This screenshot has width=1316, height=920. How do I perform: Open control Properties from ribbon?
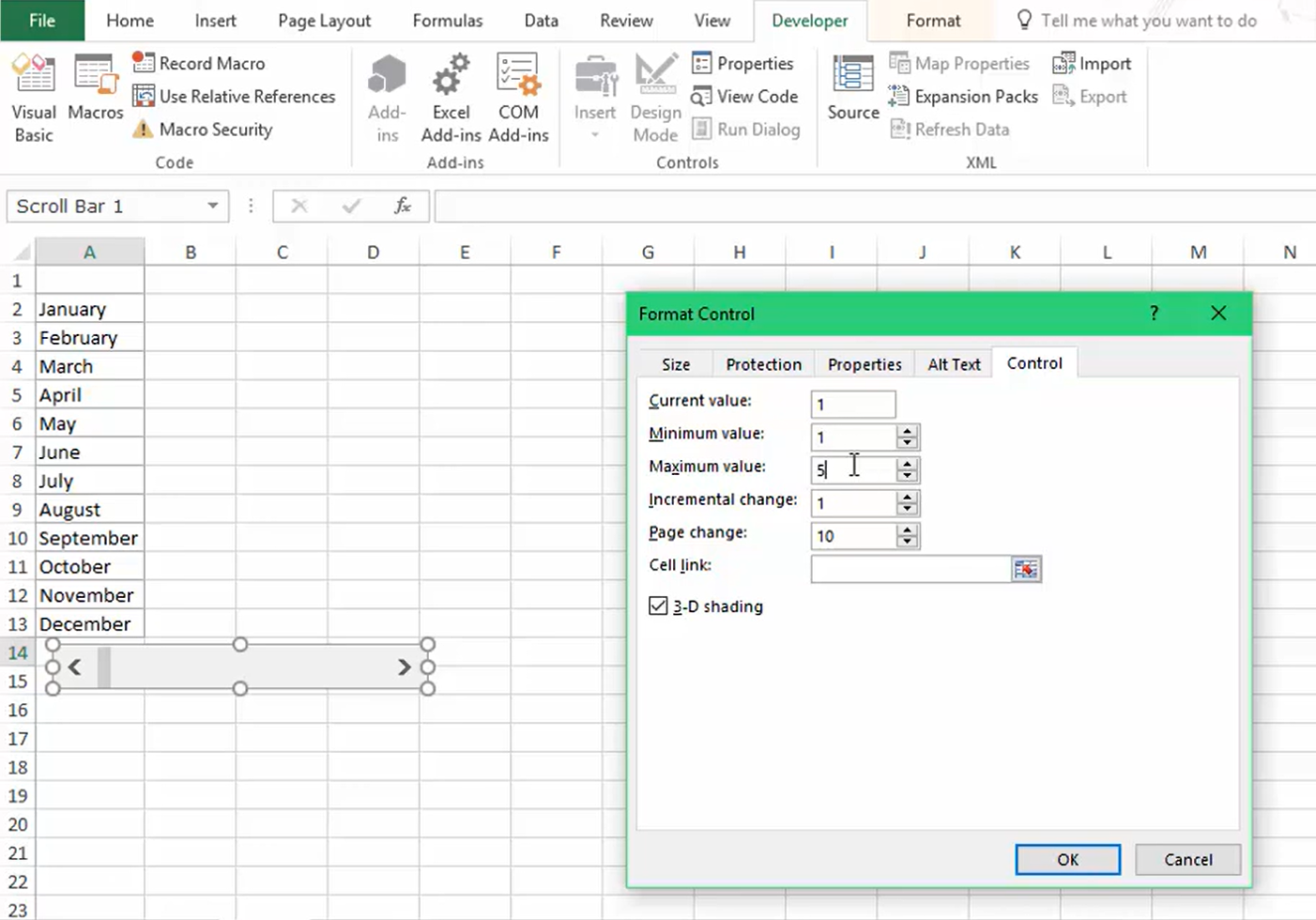click(742, 63)
